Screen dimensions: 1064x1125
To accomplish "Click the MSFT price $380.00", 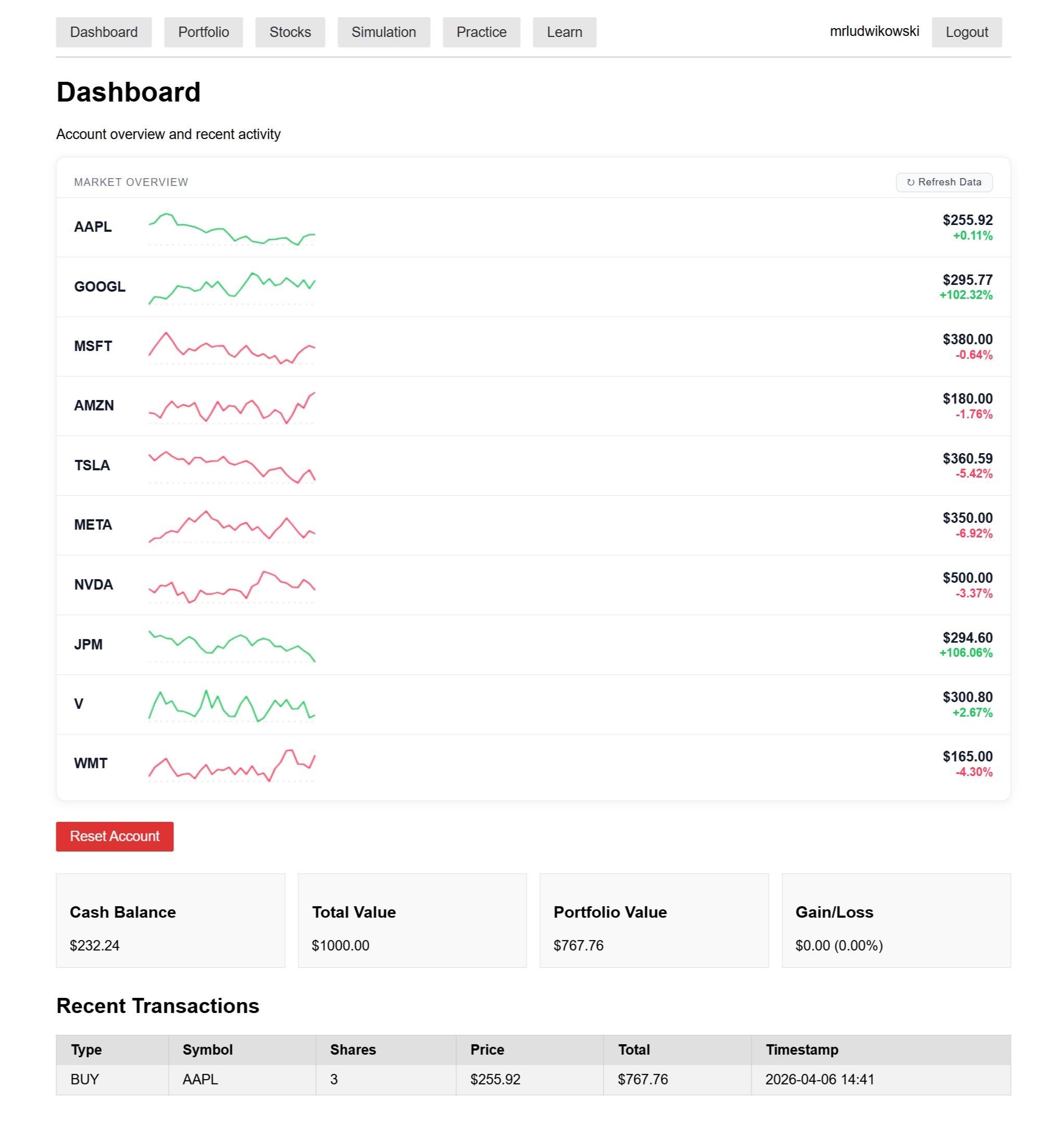I will (968, 339).
